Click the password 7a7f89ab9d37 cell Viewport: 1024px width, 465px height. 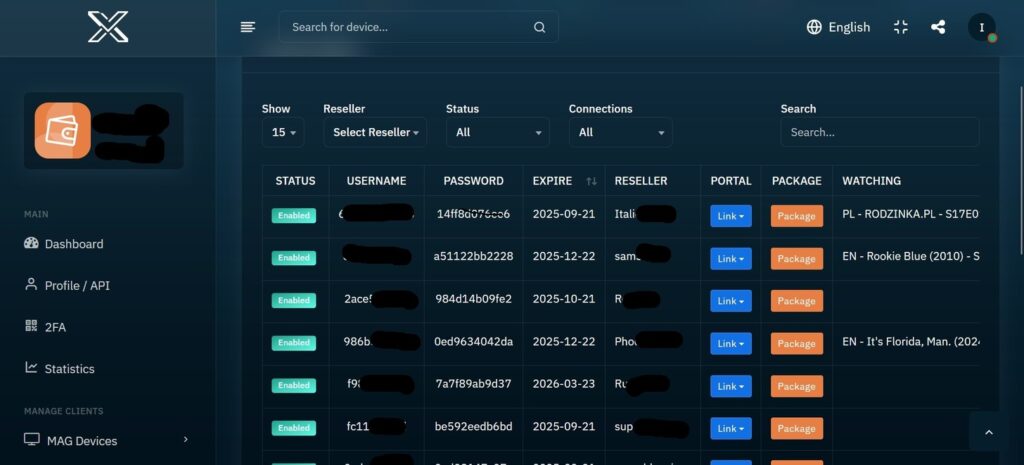(x=473, y=383)
